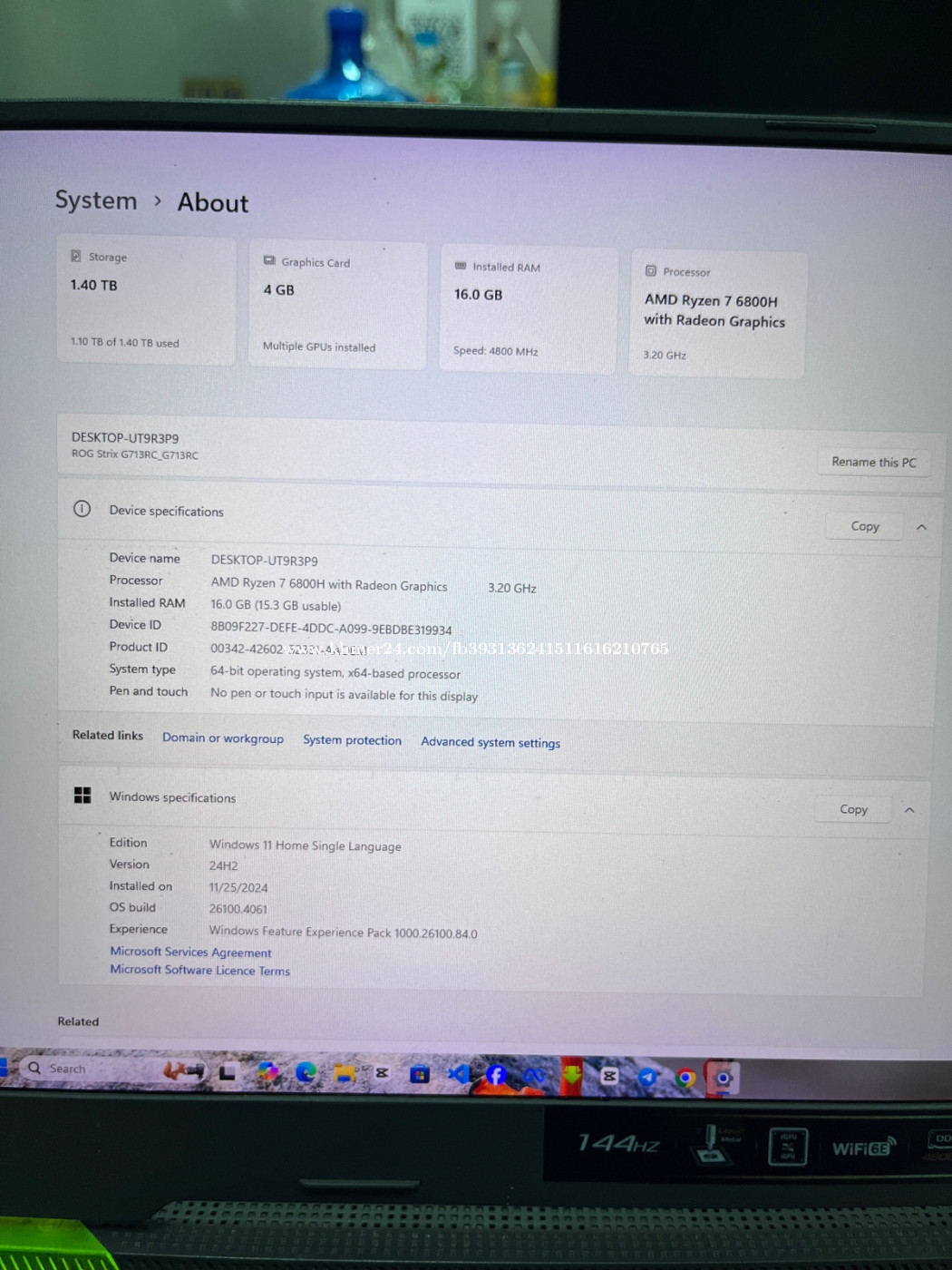The image size is (952, 1270).
Task: Launch Google Chrome from the taskbar
Action: tap(685, 1078)
